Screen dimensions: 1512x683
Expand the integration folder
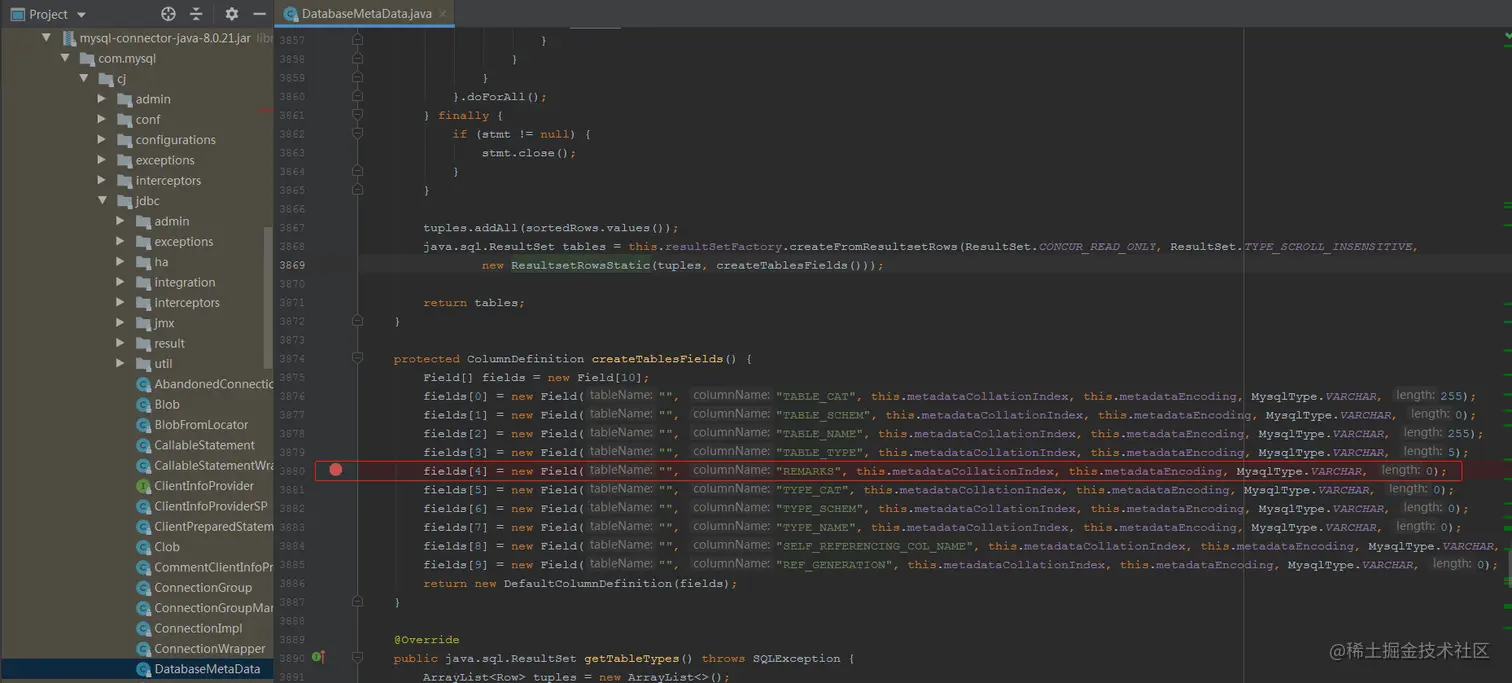[x=121, y=282]
